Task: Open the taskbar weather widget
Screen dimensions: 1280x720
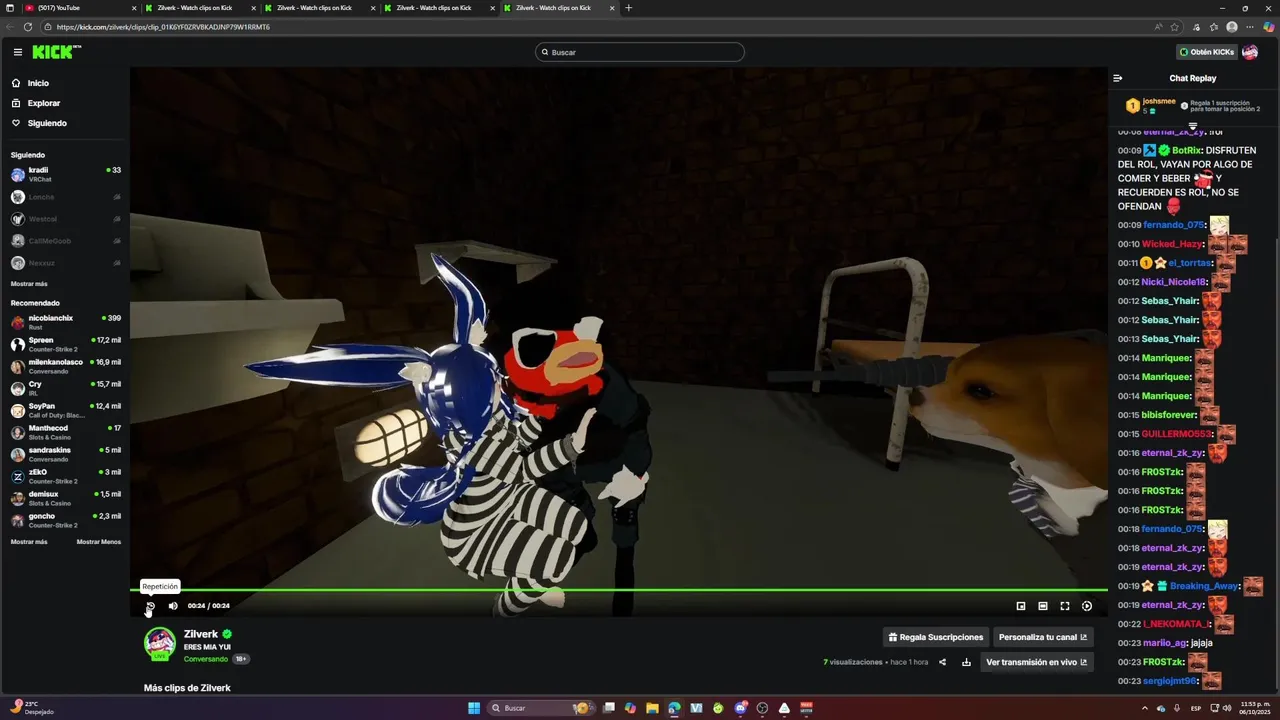Action: click(32, 707)
